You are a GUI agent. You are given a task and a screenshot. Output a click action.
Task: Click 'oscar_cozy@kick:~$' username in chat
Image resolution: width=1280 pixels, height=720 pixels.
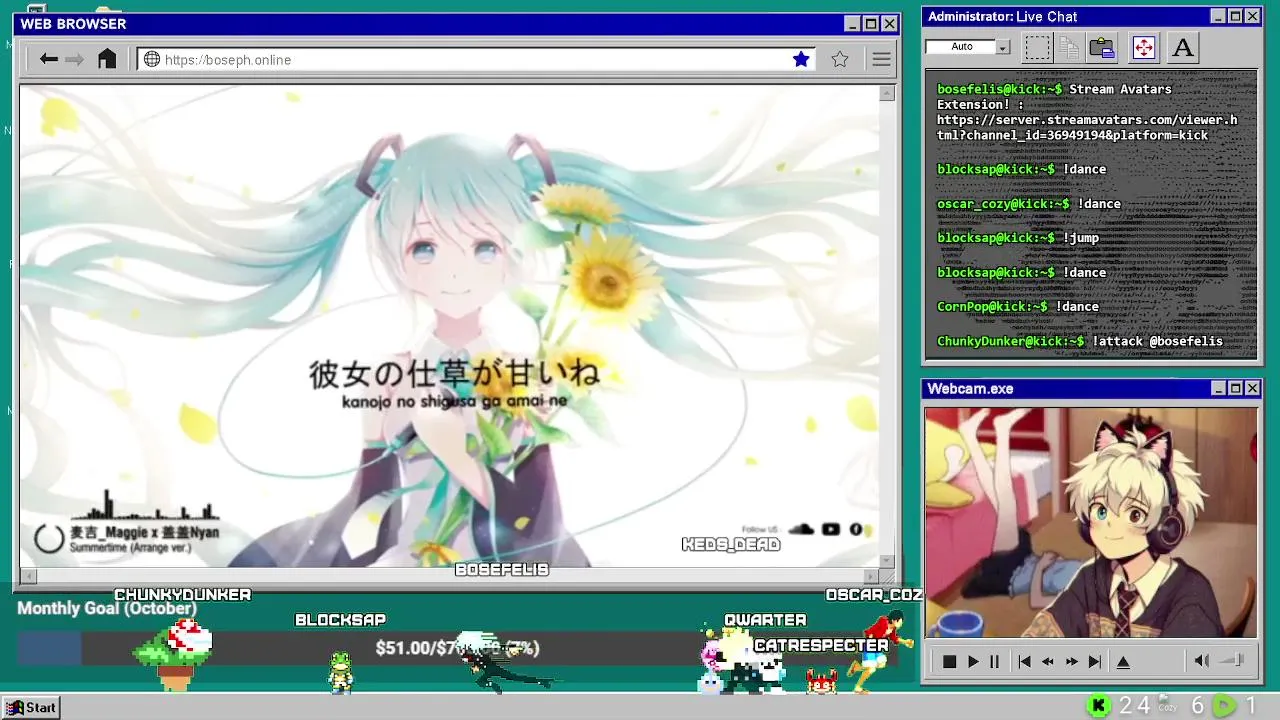(1003, 204)
